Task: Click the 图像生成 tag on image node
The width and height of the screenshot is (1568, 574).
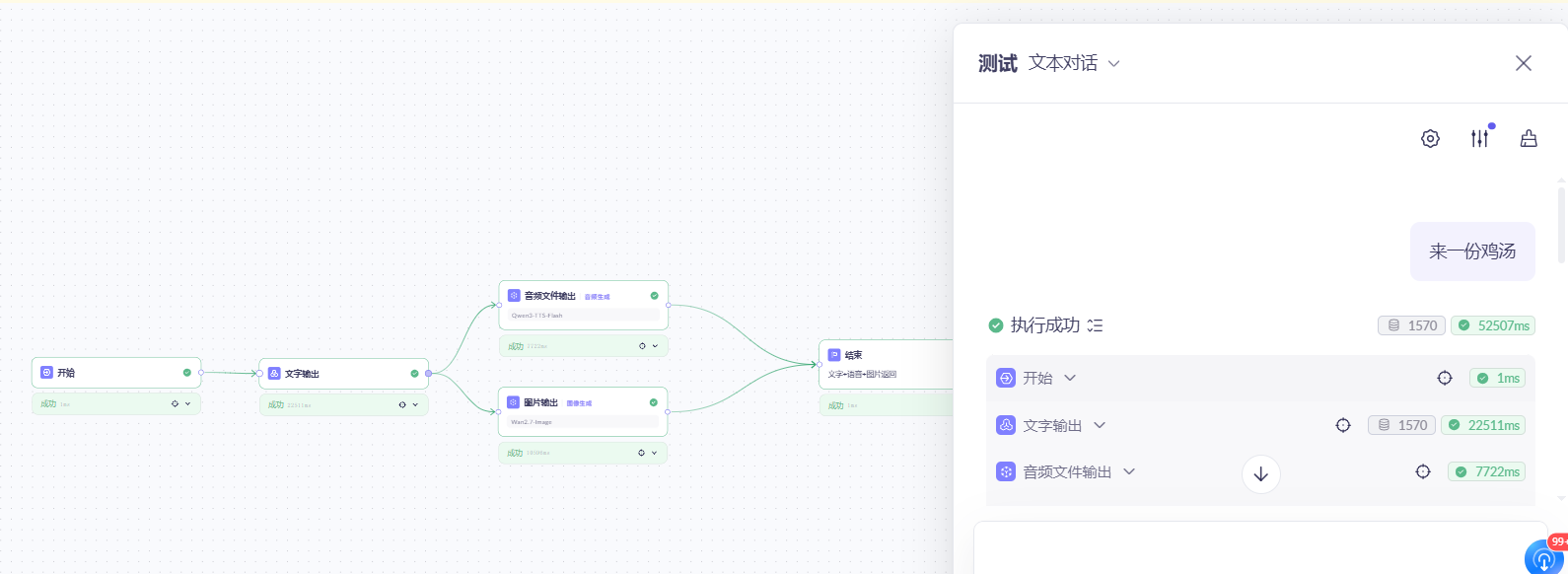Action: tap(579, 403)
